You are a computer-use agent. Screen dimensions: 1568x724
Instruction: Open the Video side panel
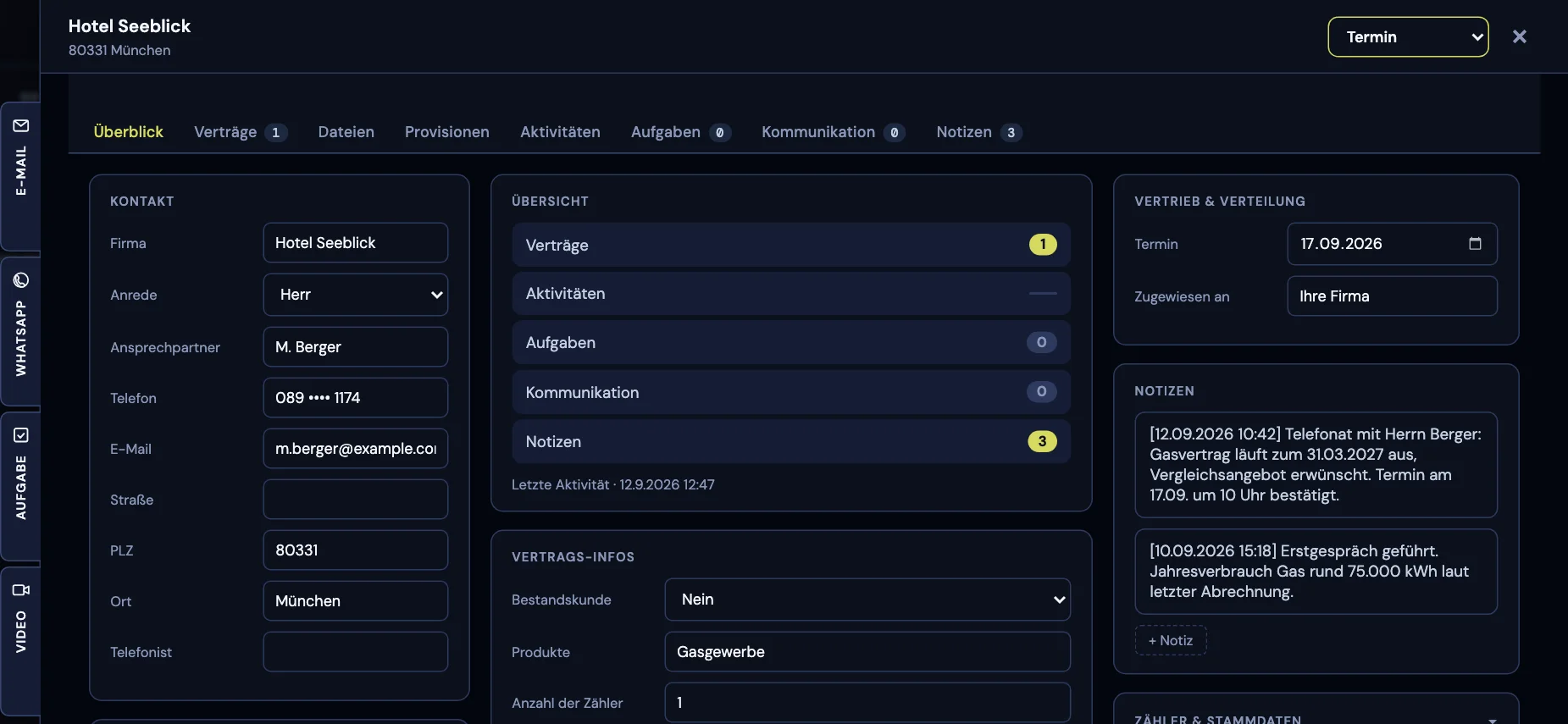tap(20, 641)
